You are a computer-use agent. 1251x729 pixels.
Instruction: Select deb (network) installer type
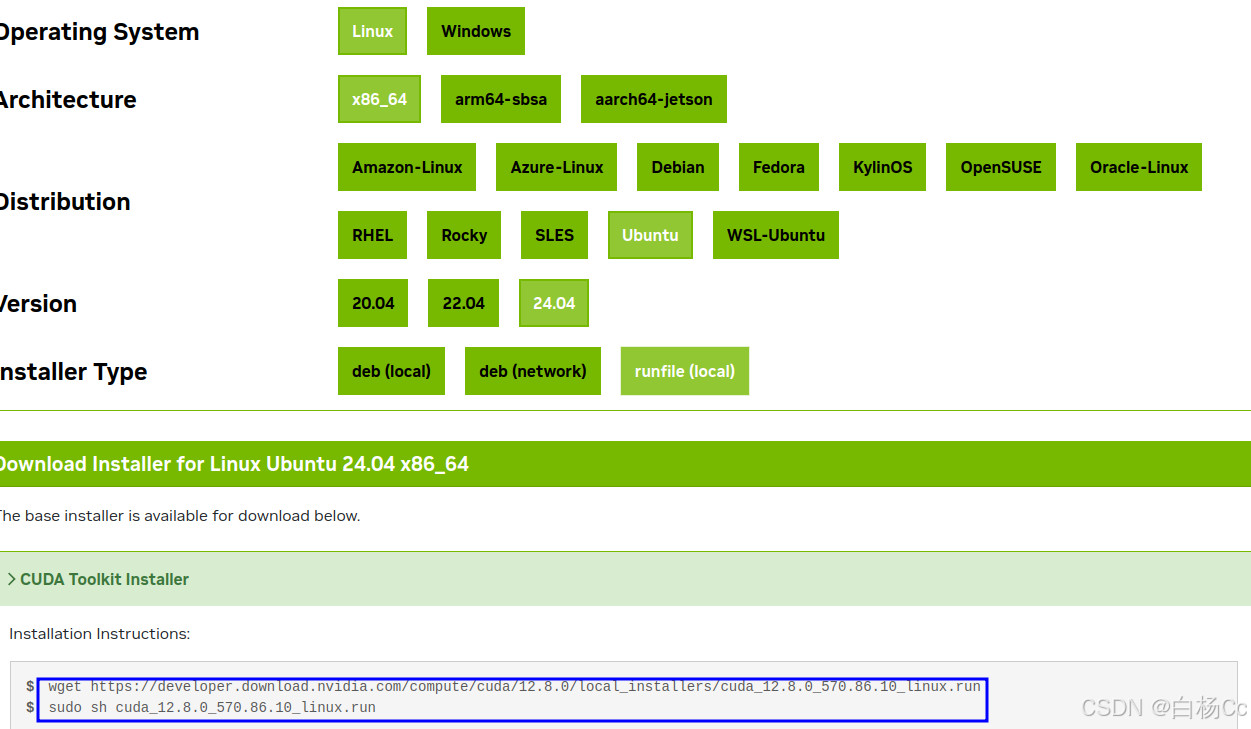(x=533, y=371)
